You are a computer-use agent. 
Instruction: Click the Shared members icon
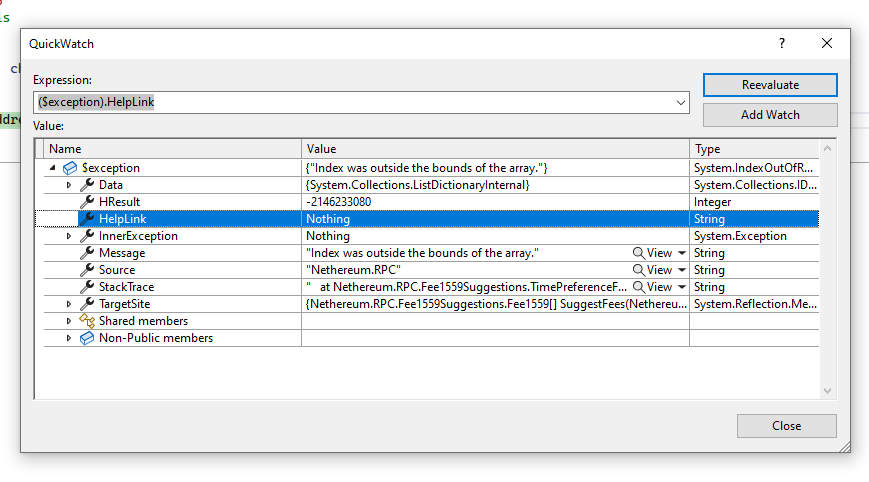tap(87, 321)
